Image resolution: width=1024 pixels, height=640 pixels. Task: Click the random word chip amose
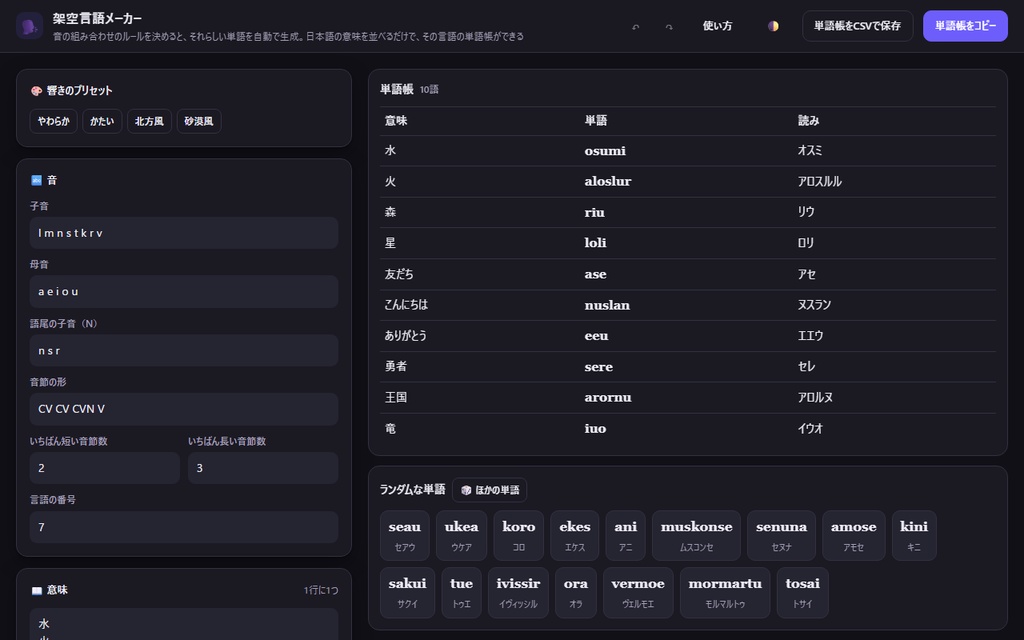click(x=854, y=536)
